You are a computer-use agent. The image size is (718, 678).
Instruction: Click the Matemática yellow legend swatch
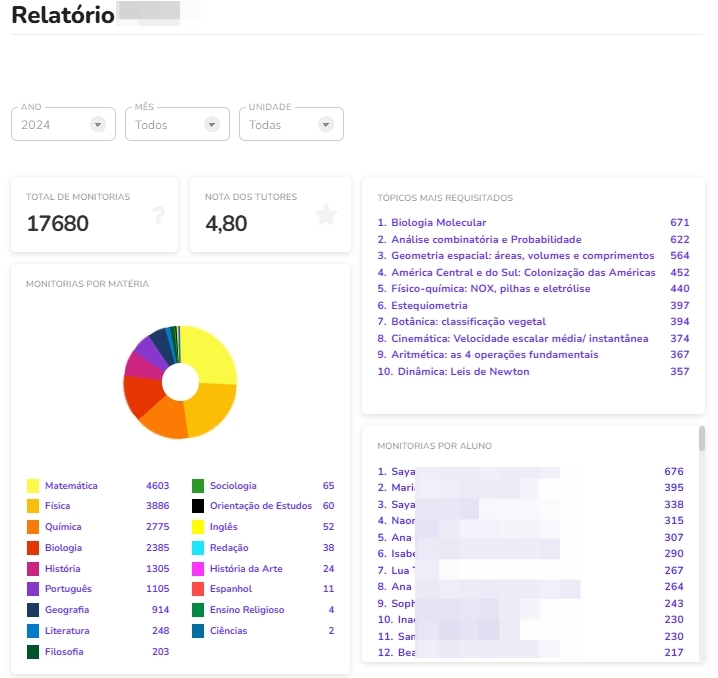(x=33, y=486)
